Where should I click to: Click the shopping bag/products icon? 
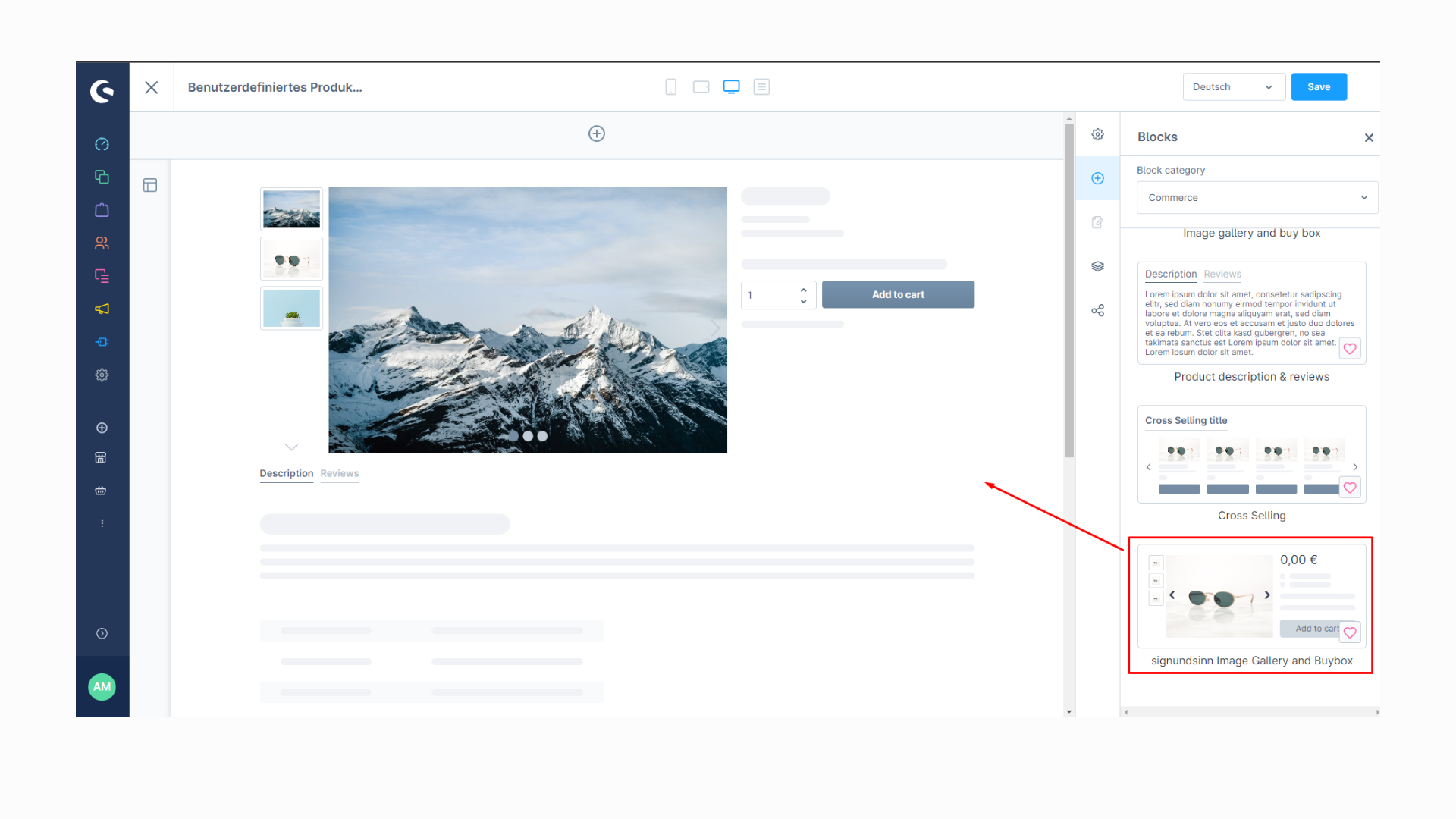[x=100, y=210]
